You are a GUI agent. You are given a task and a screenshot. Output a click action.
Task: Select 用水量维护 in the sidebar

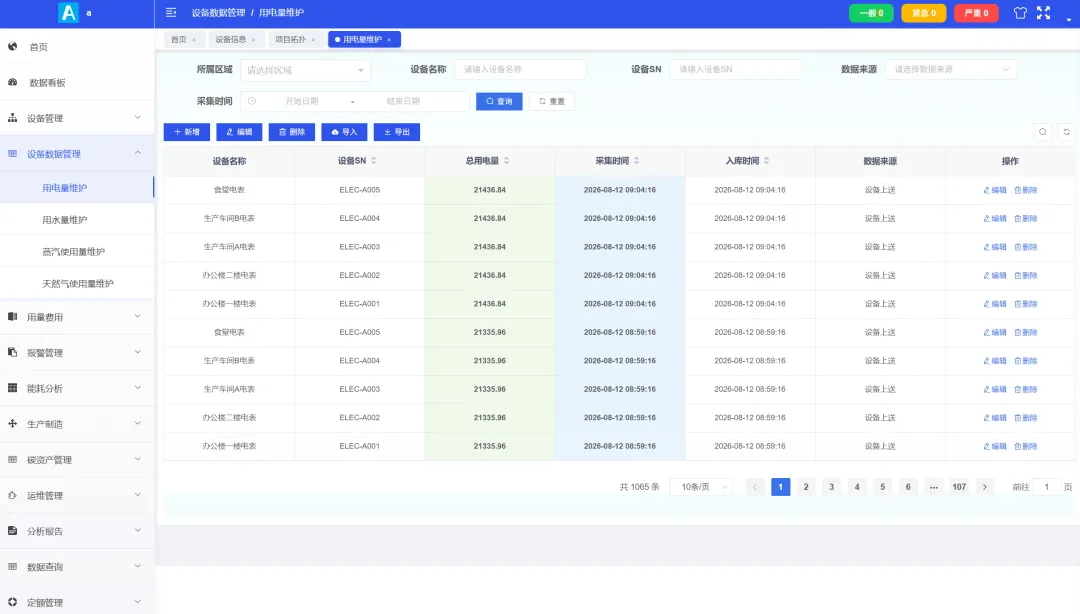[77, 220]
